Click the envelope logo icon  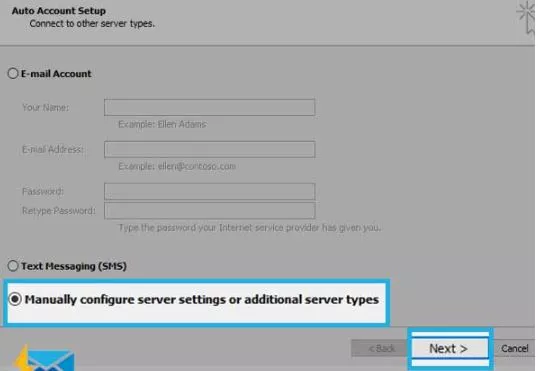pos(45,359)
